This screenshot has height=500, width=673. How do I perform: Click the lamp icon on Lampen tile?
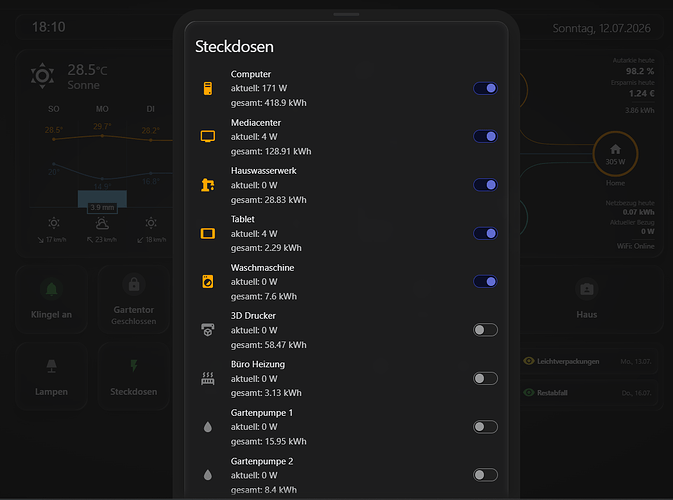point(52,366)
